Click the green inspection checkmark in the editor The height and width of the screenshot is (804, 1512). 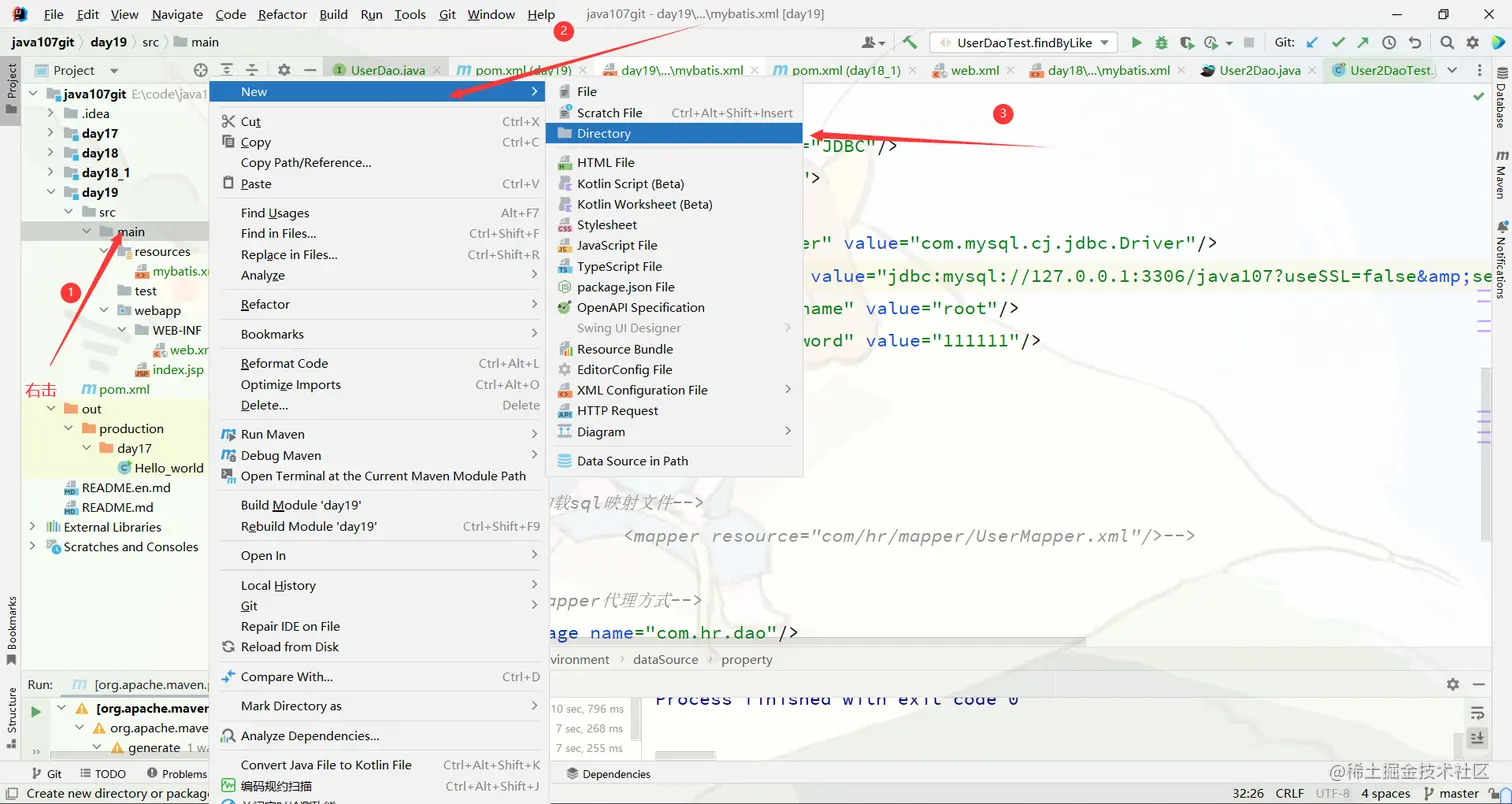(1479, 96)
